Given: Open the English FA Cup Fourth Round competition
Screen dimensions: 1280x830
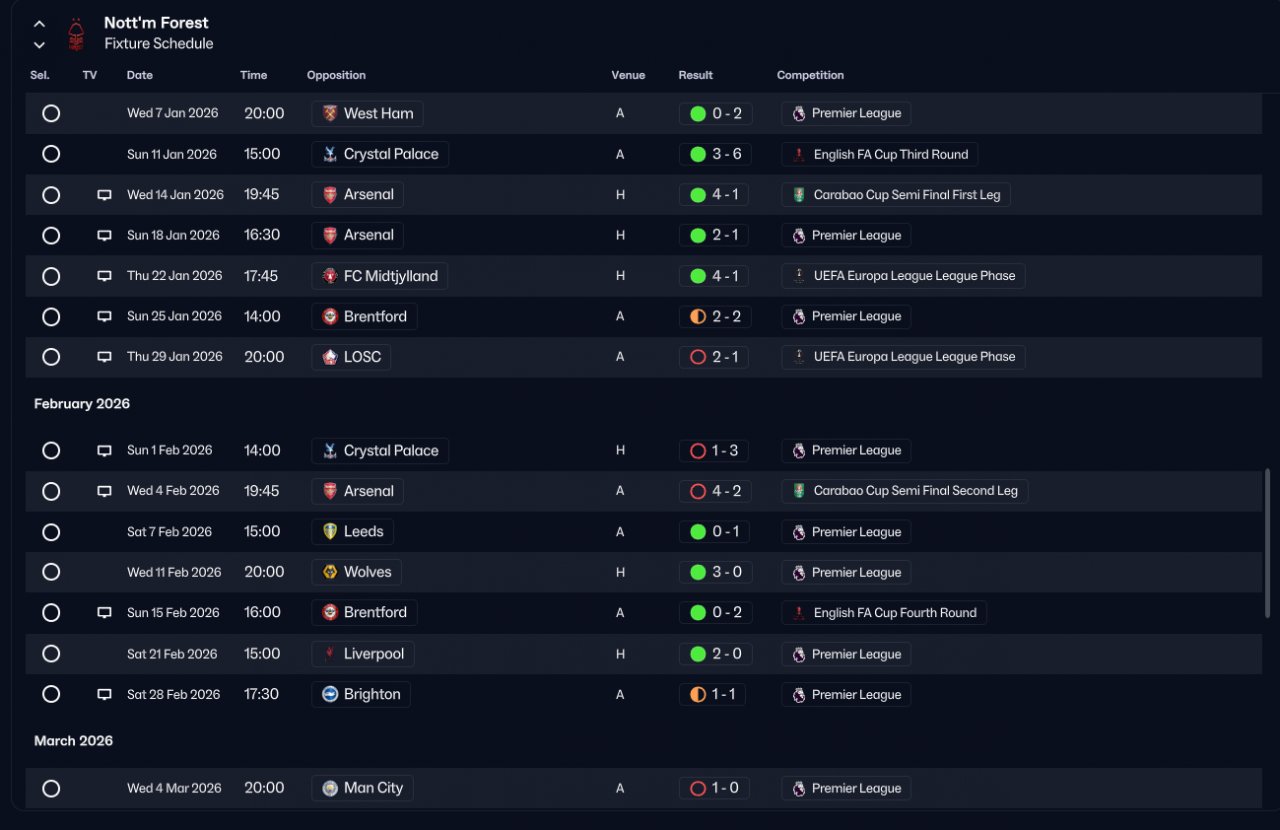Looking at the screenshot, I should point(884,613).
